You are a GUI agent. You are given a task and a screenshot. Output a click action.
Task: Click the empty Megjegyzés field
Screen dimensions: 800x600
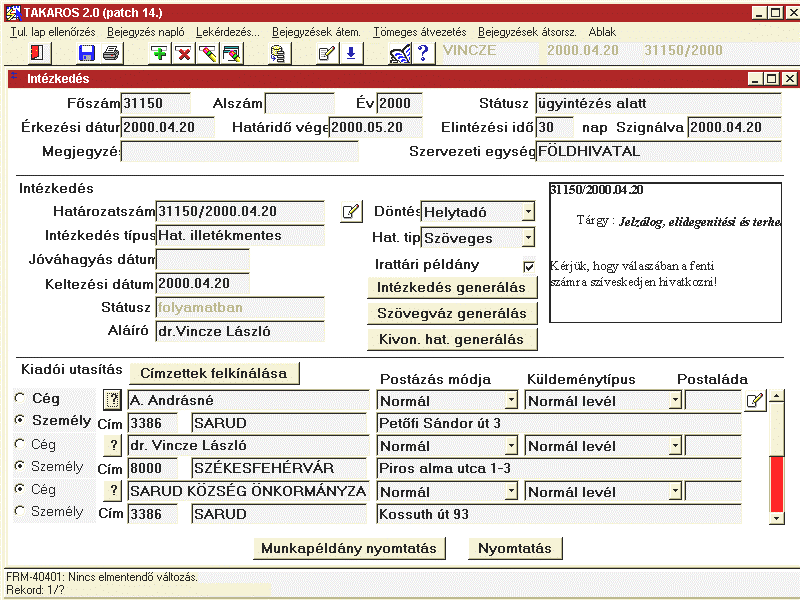click(240, 152)
